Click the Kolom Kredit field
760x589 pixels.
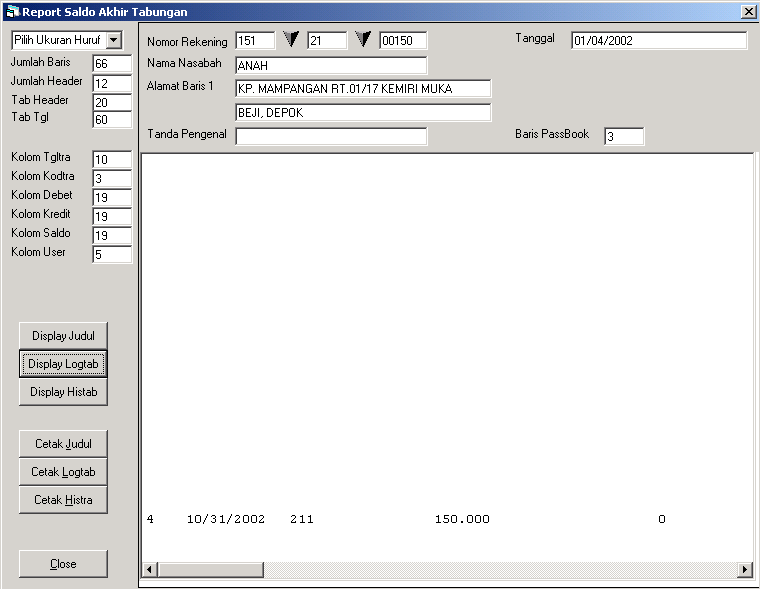point(112,216)
